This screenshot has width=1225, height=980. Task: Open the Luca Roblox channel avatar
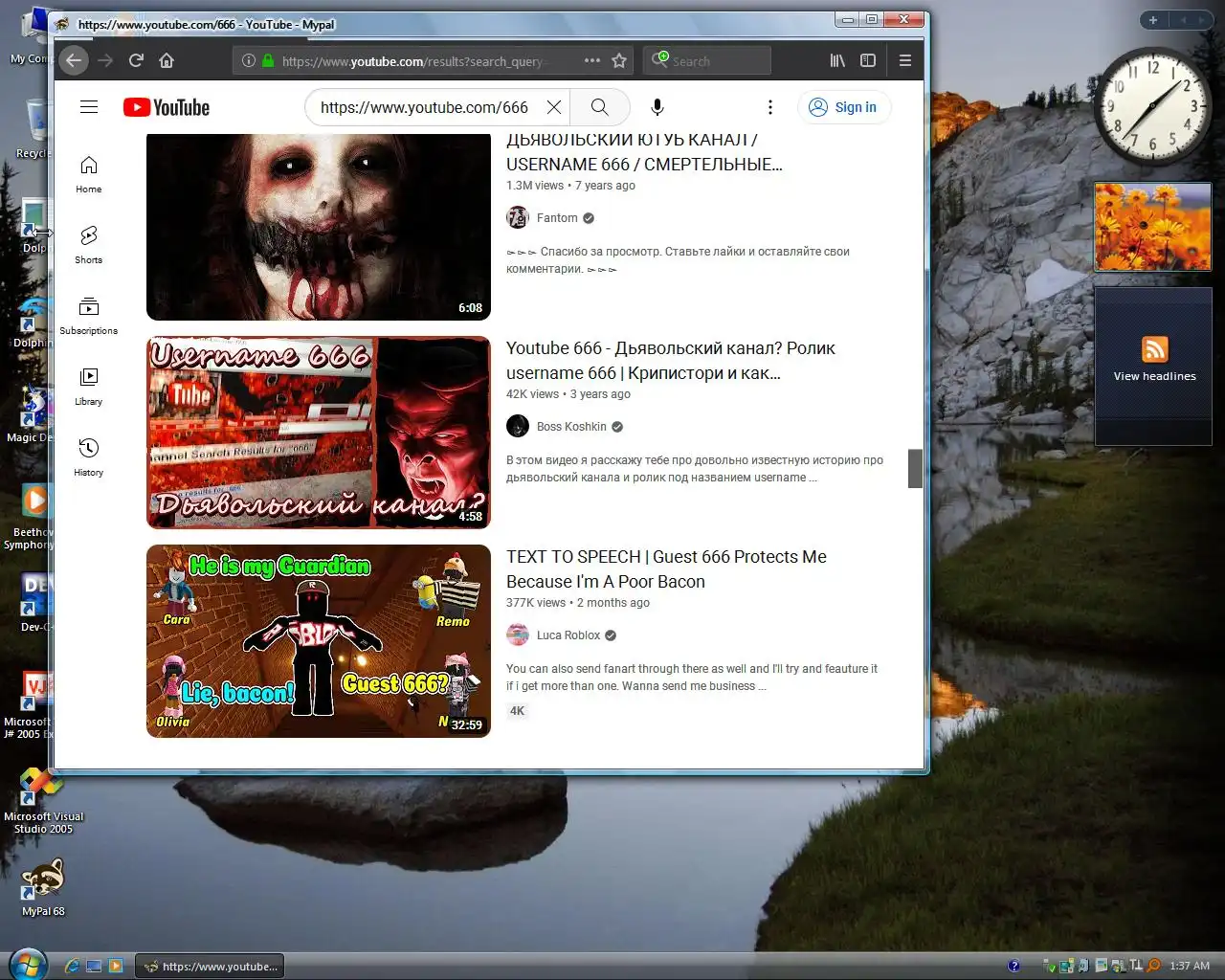coord(518,635)
